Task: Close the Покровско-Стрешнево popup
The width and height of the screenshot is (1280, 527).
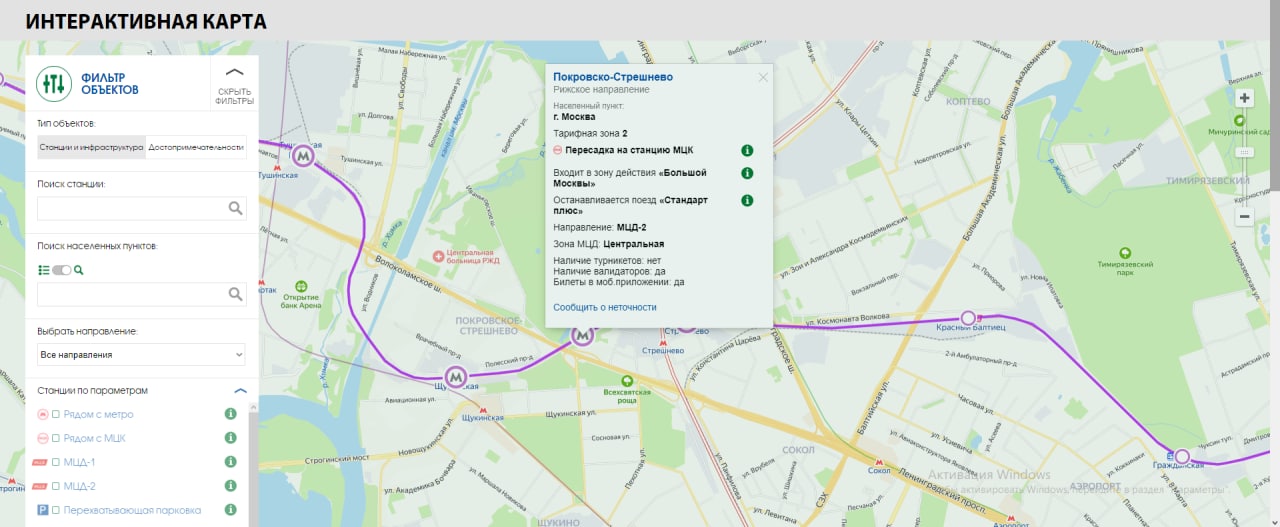Action: coord(763,77)
